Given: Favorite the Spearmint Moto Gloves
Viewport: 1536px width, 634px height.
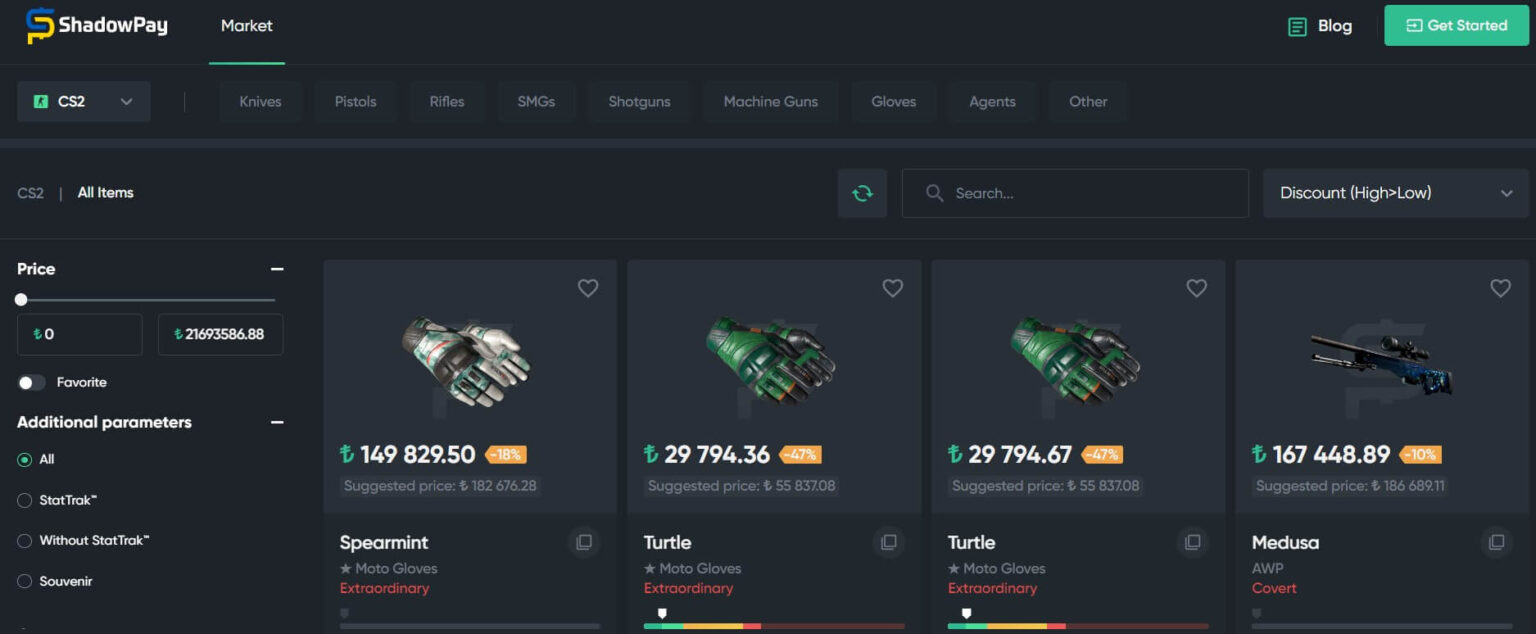Looking at the screenshot, I should click(x=588, y=288).
